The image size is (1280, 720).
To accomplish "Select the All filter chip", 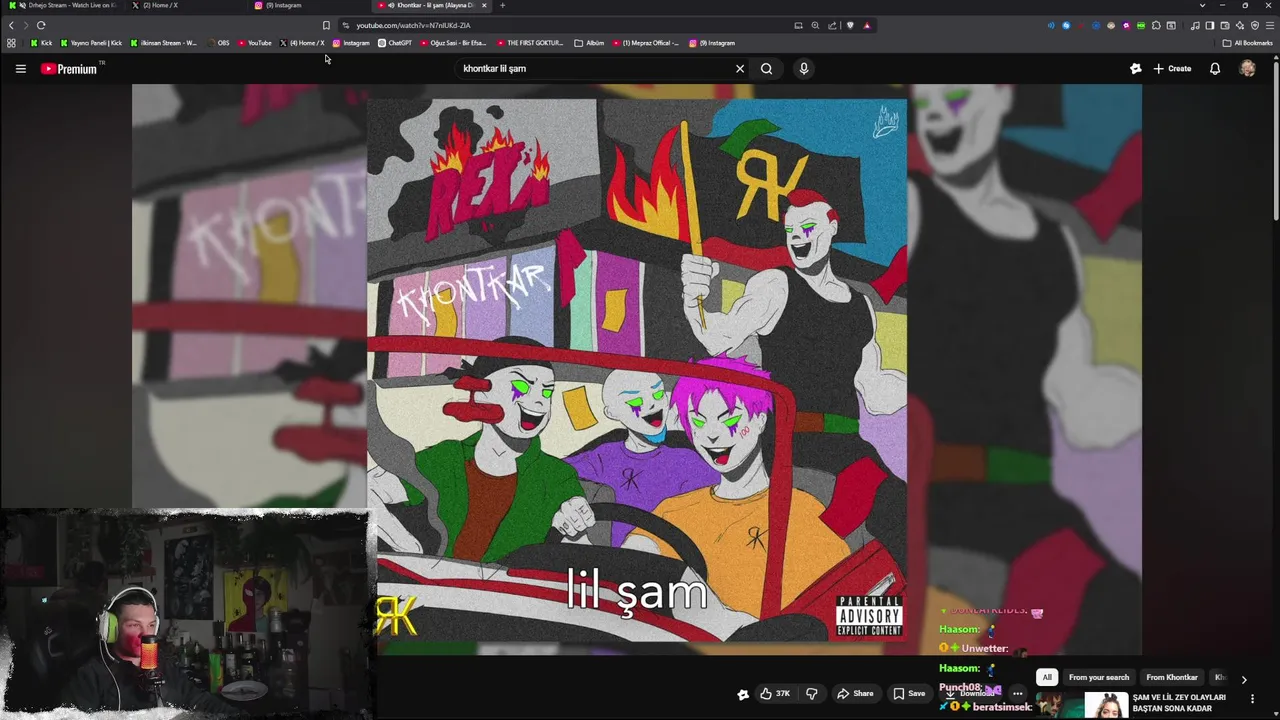I will point(1047,677).
